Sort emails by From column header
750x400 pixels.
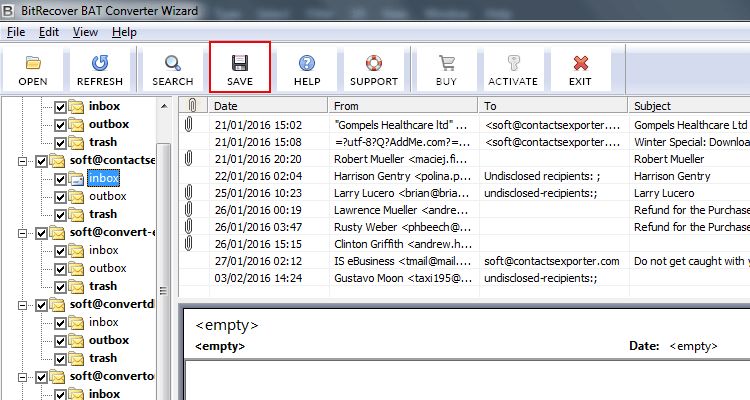pyautogui.click(x=403, y=105)
